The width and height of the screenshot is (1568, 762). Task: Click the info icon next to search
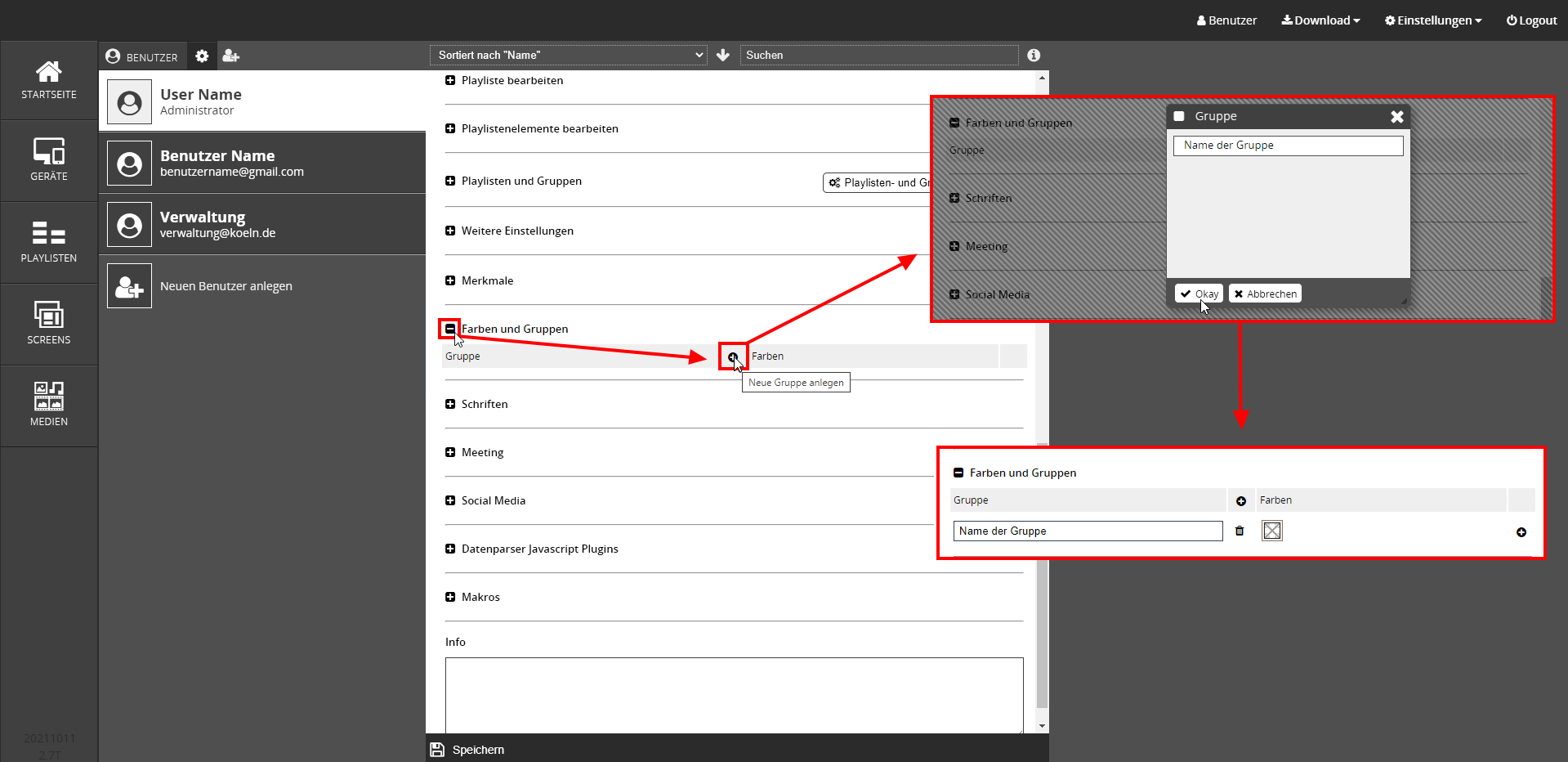click(1034, 55)
